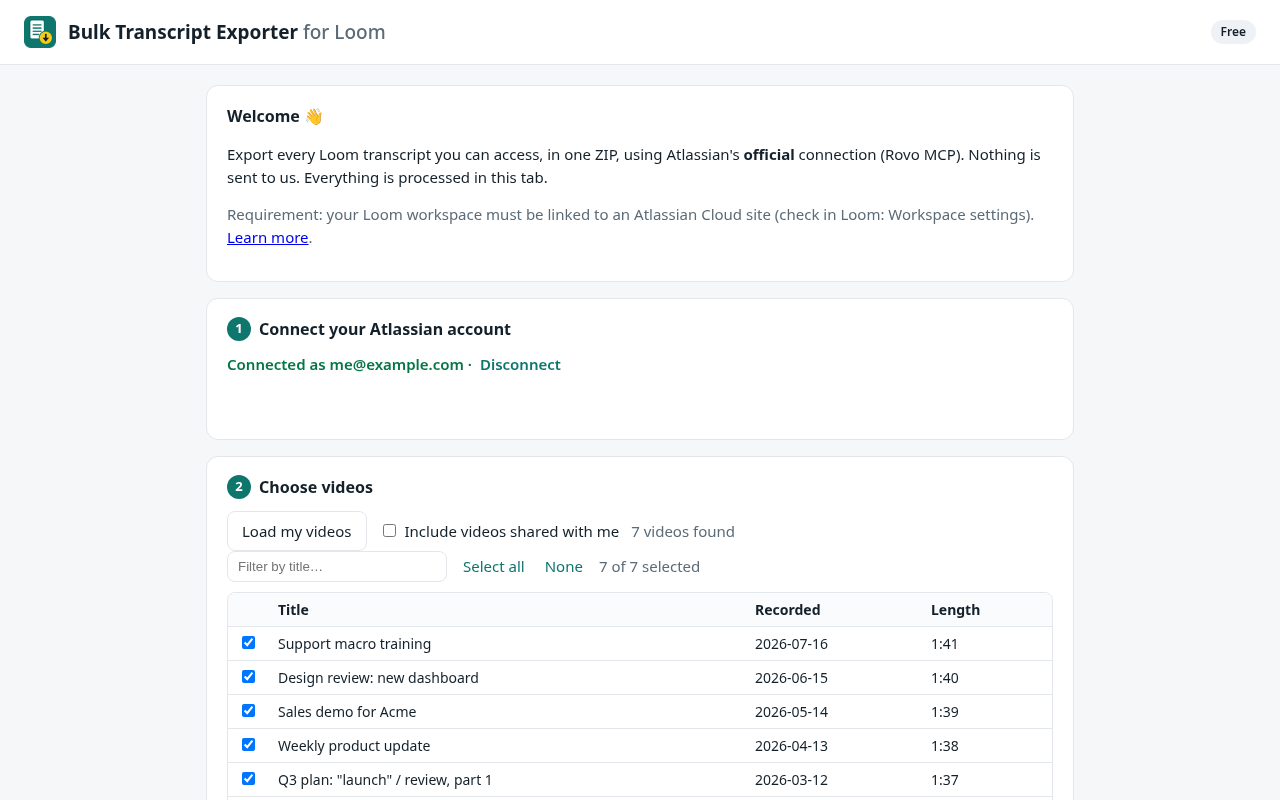Open the Learn more link
The width and height of the screenshot is (1280, 800).
tap(267, 238)
